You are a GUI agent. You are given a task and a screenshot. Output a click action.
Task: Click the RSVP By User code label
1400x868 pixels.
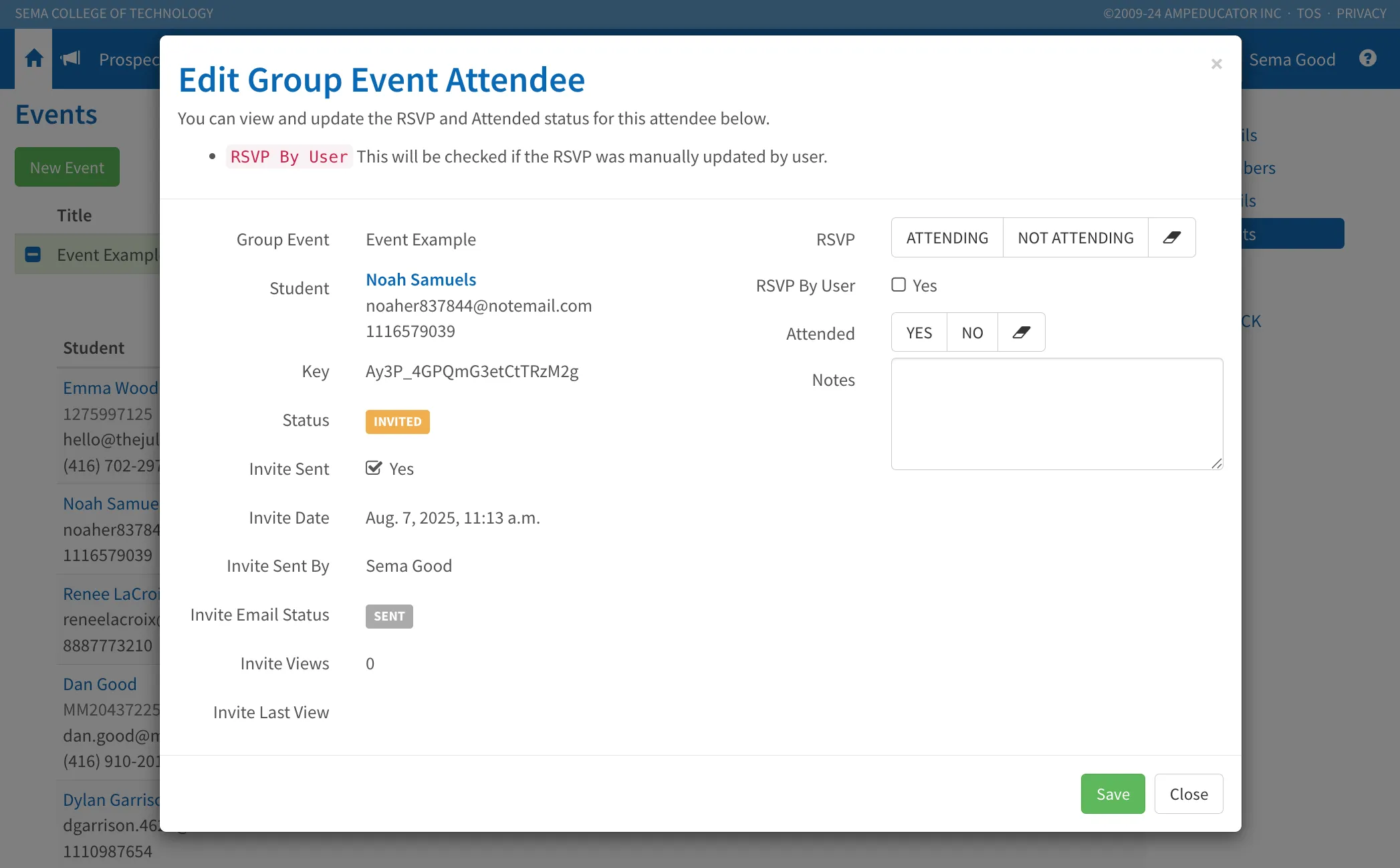click(289, 156)
